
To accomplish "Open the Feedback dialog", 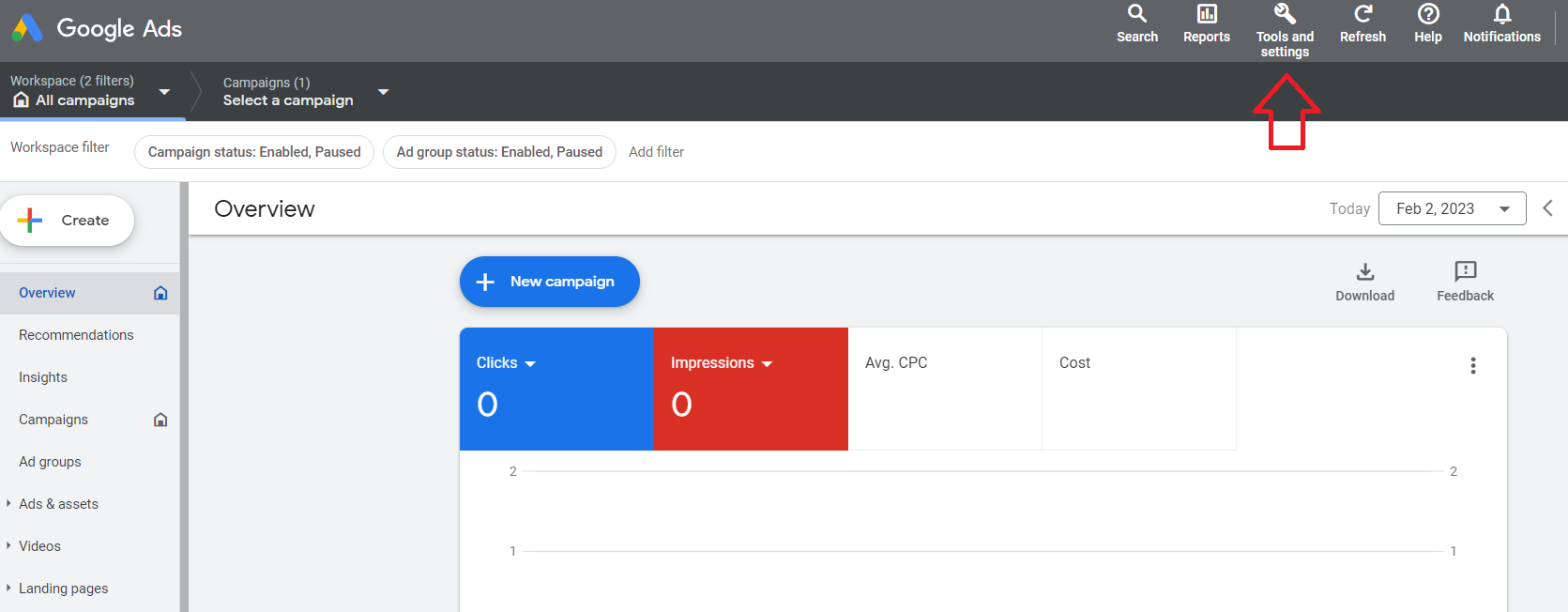I will click(x=1465, y=282).
